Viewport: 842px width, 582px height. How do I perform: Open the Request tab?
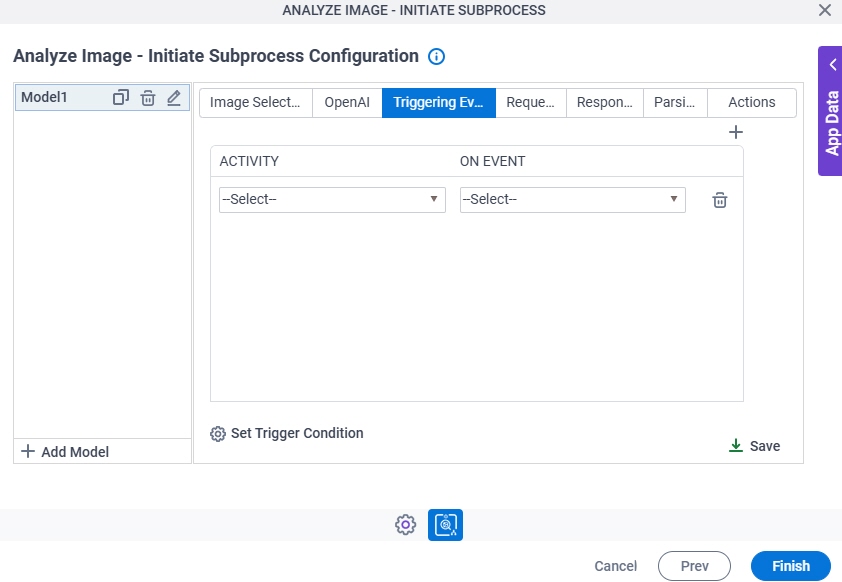[x=531, y=103]
